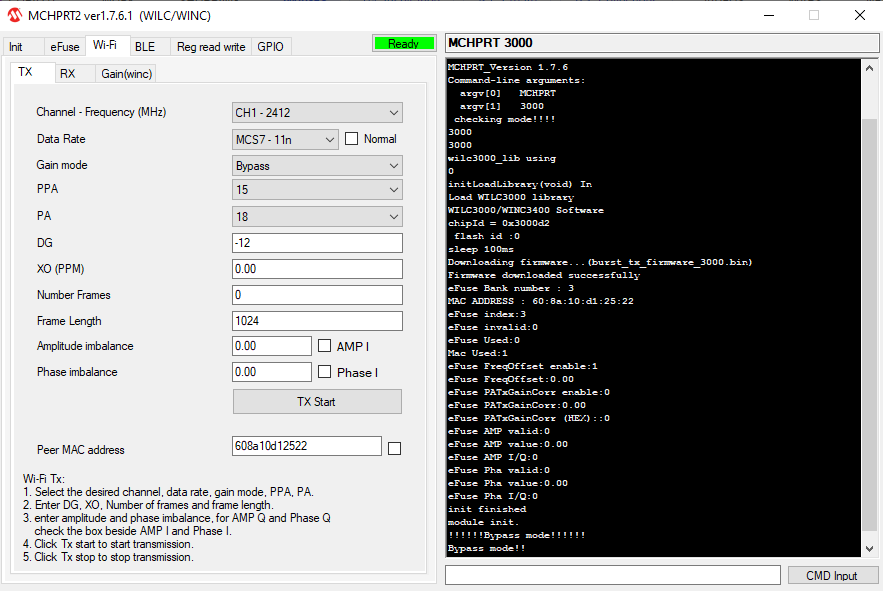Minimize the MCHPRT2 window
Image resolution: width=883 pixels, height=591 pixels.
click(769, 15)
